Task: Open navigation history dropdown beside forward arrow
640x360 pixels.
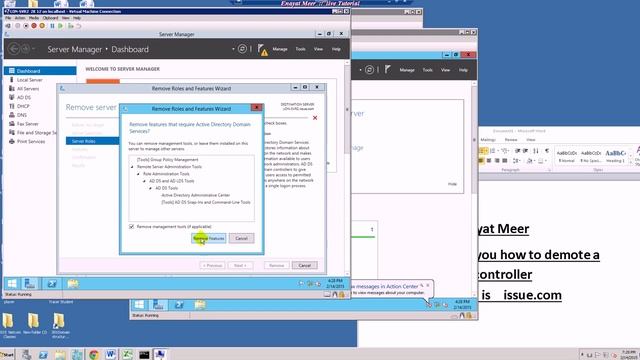Action: pos(33,49)
